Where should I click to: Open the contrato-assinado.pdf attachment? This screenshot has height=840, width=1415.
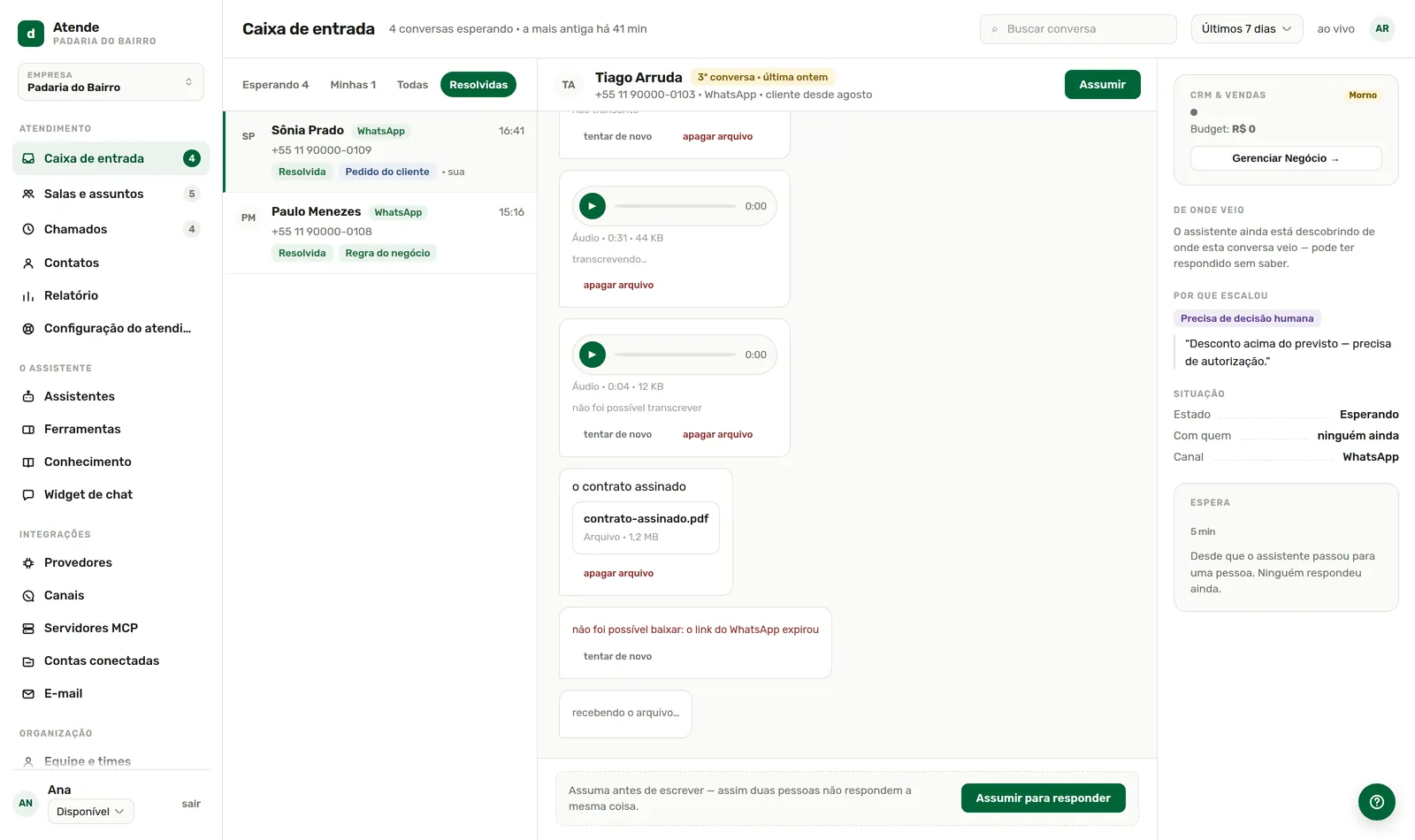[x=646, y=528]
